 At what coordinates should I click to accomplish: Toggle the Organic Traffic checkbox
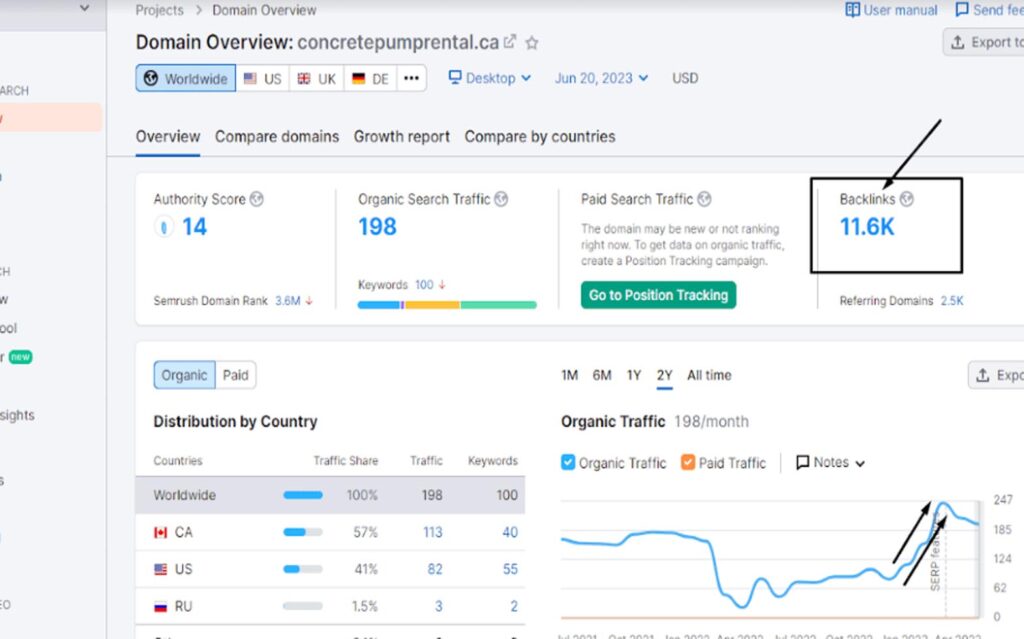(568, 462)
